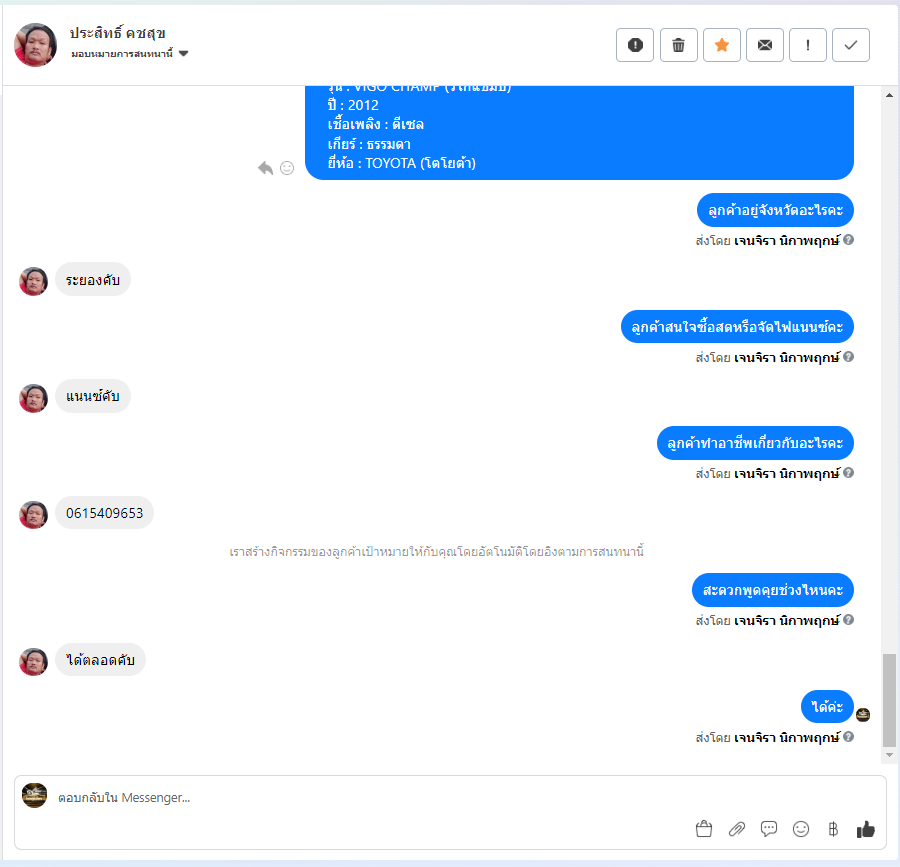900x867 pixels.
Task: Open the customer's profile picture in the header
Action: tap(36, 45)
